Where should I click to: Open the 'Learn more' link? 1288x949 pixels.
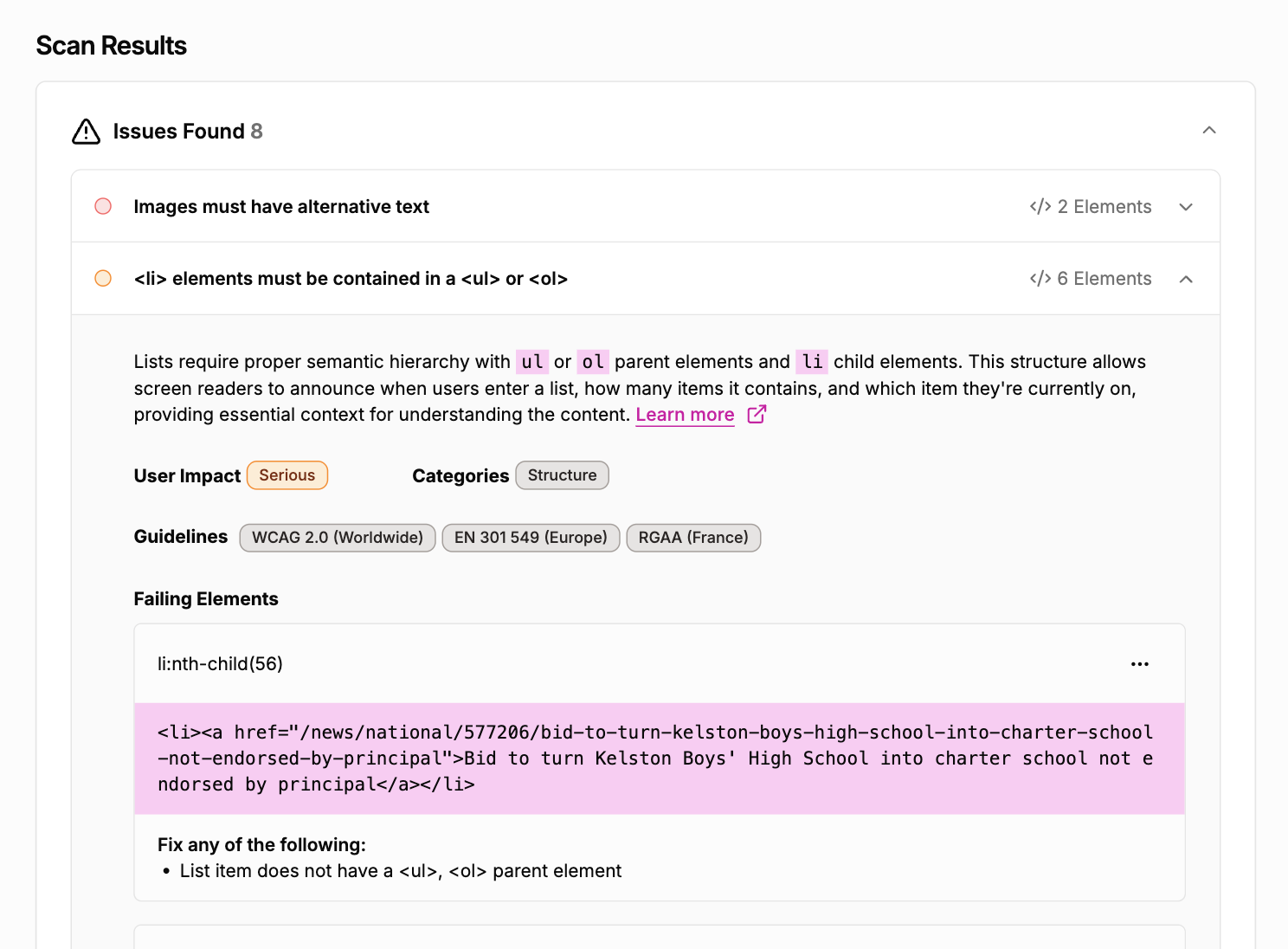coord(685,415)
